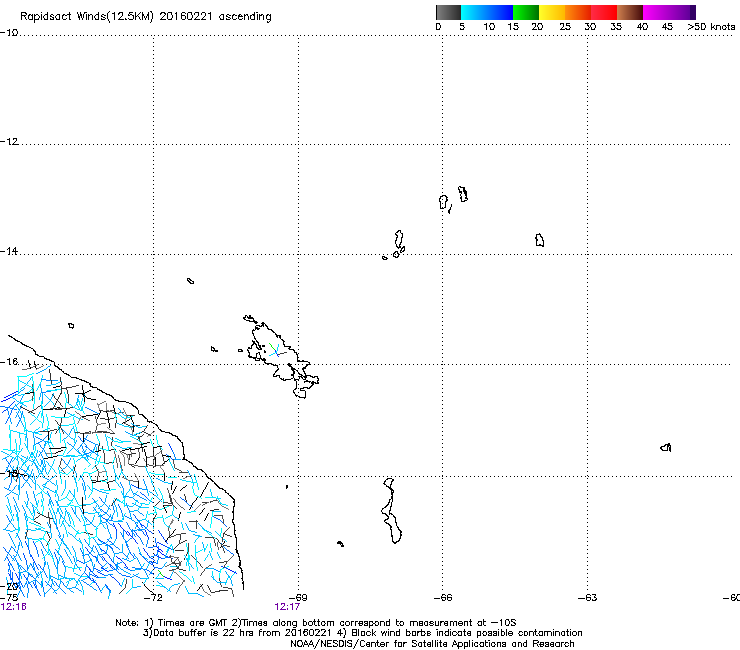Image resolution: width=740 pixels, height=650 pixels.
Task: Click the '-72' longitude axis label
Action: [153, 598]
